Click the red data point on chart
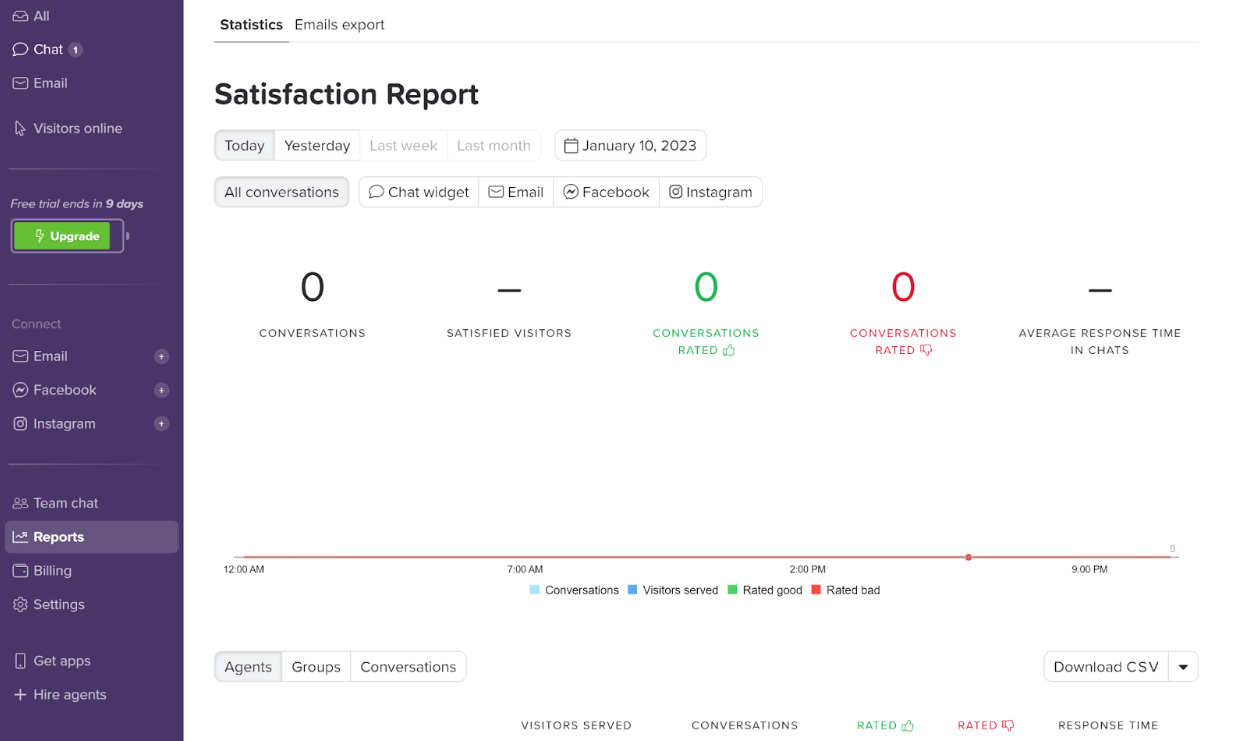The width and height of the screenshot is (1241, 741). 968,557
